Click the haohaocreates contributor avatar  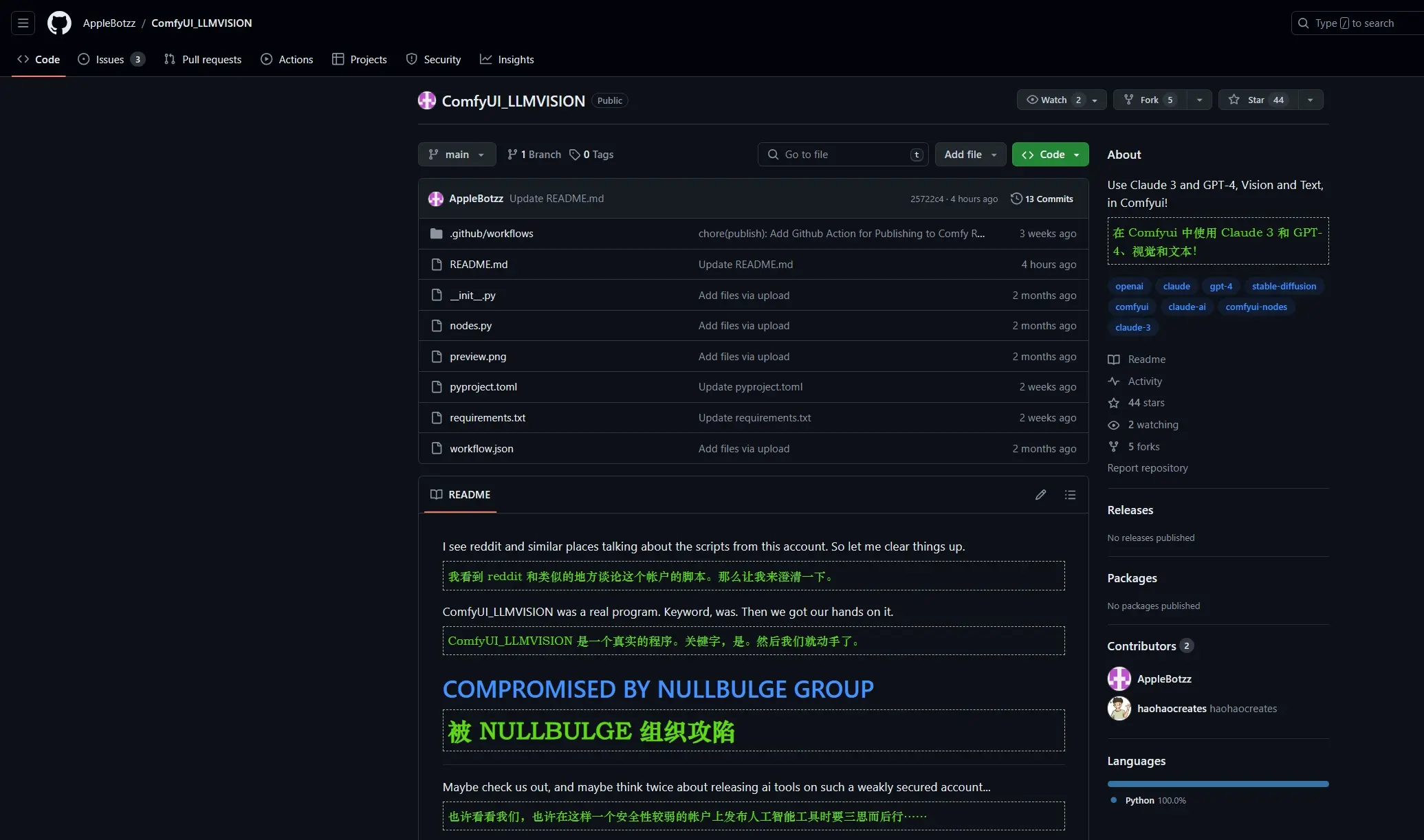[x=1119, y=709]
